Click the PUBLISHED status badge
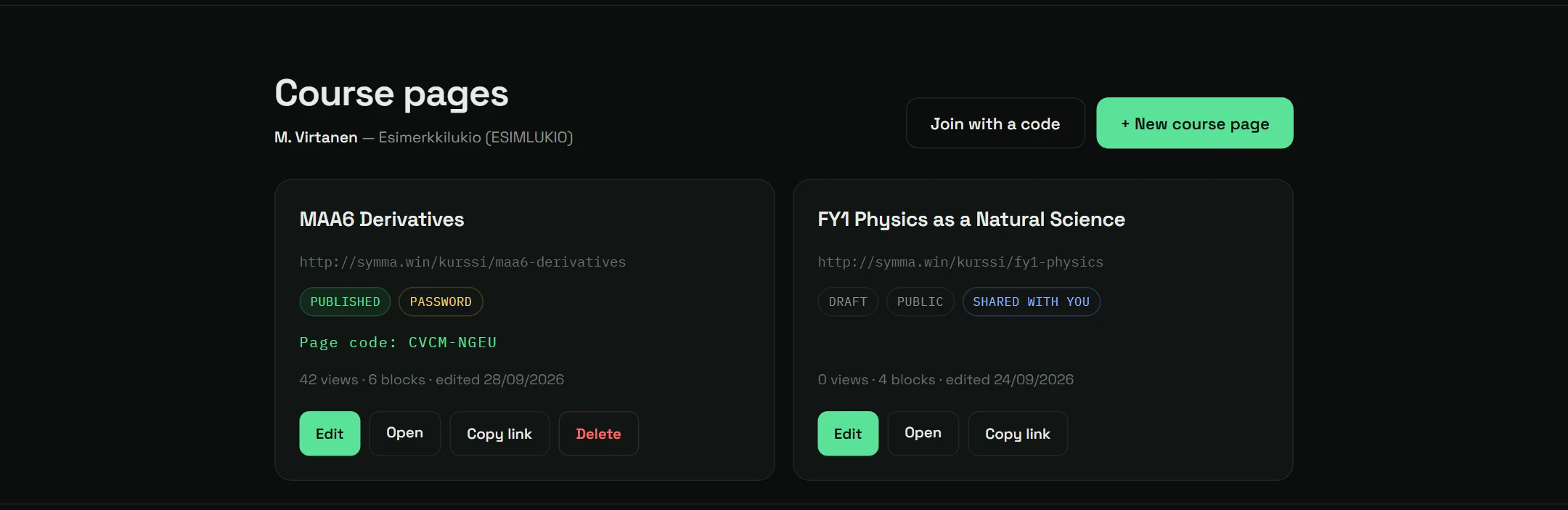This screenshot has height=510, width=1568. (x=345, y=301)
